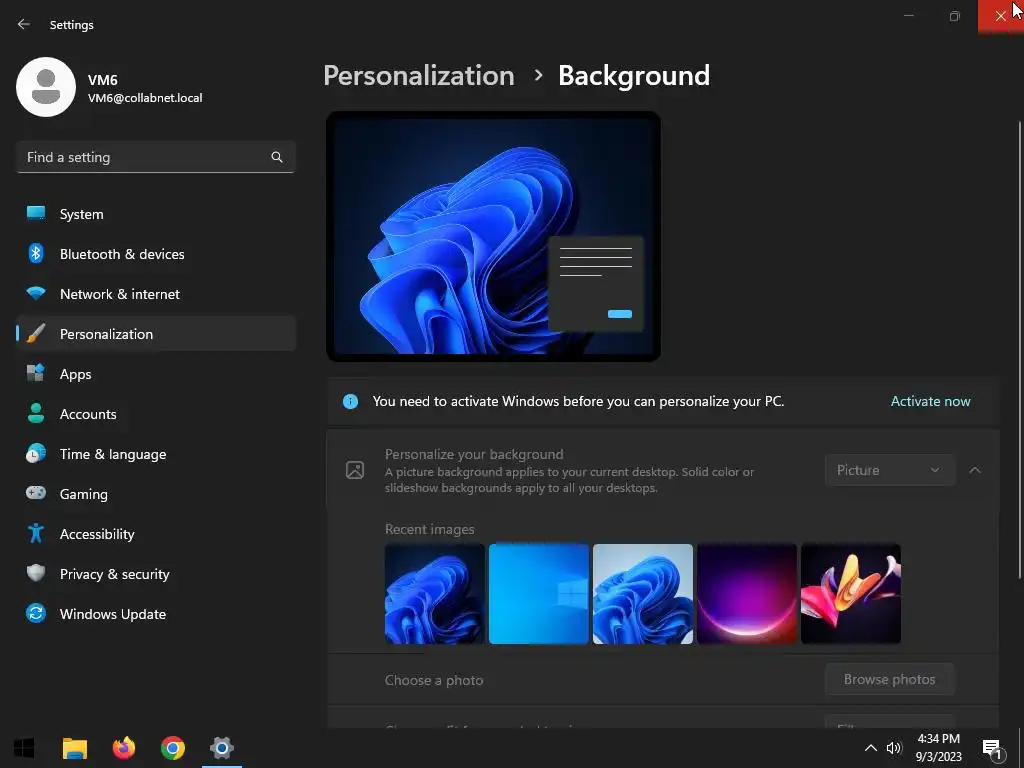Open Privacy & security
Image resolution: width=1024 pixels, height=768 pixels.
click(156, 573)
